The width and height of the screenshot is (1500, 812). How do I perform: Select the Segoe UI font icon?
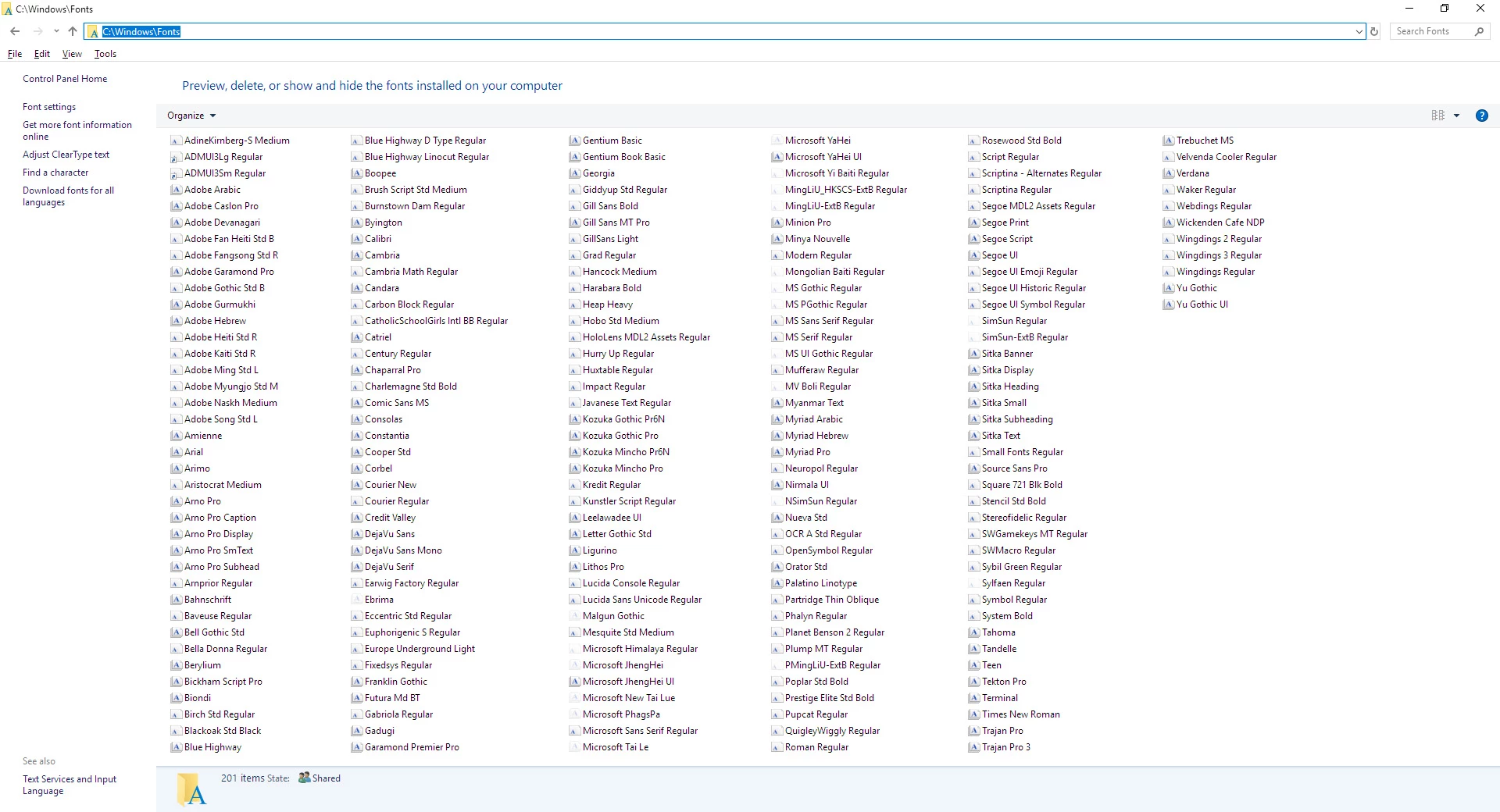click(974, 255)
